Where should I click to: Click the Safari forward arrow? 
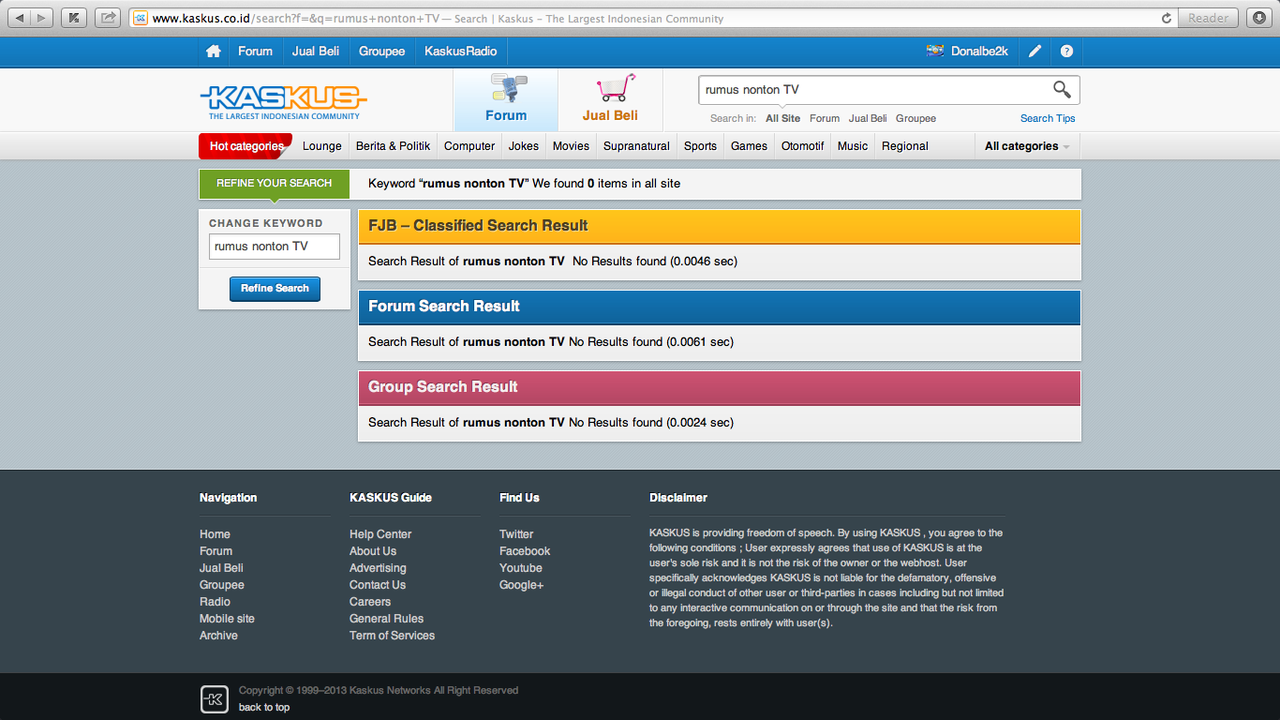click(x=42, y=18)
